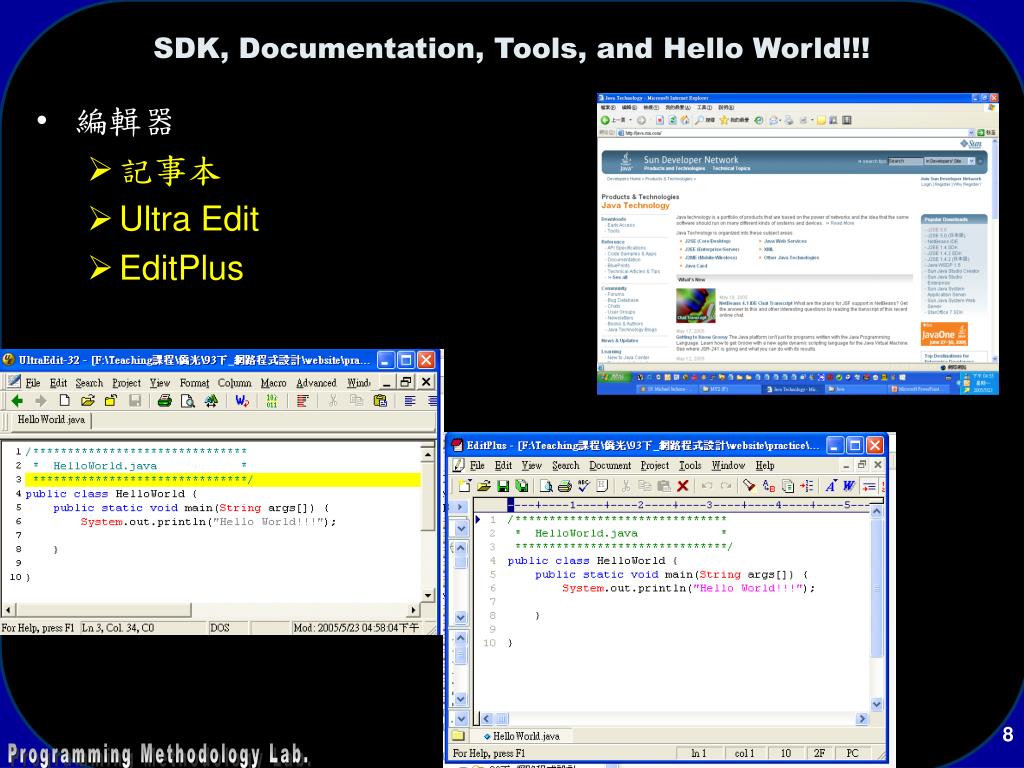Click EditPlus Save All icon

click(521, 485)
